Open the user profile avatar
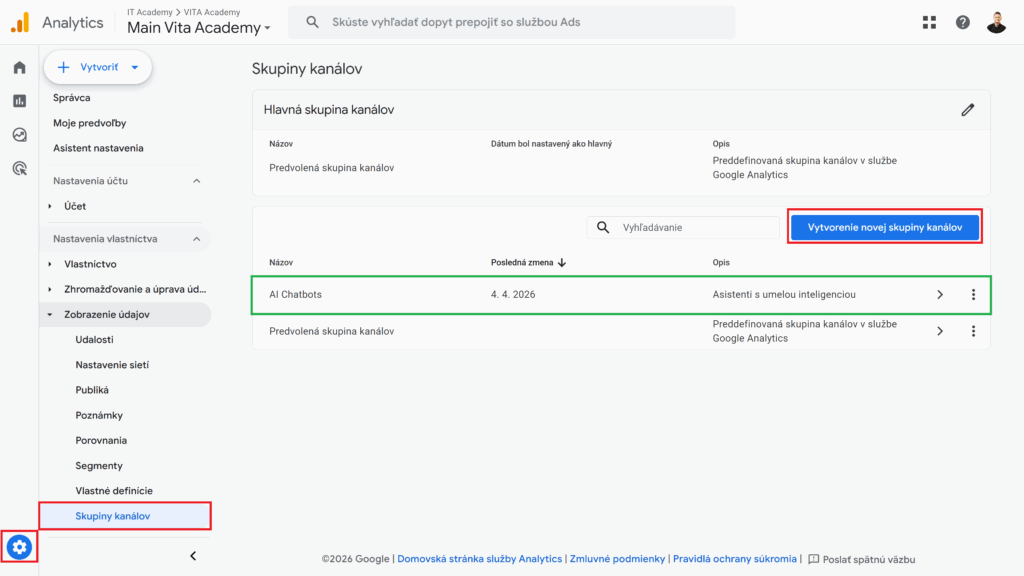This screenshot has height=576, width=1024. pyautogui.click(x=996, y=22)
